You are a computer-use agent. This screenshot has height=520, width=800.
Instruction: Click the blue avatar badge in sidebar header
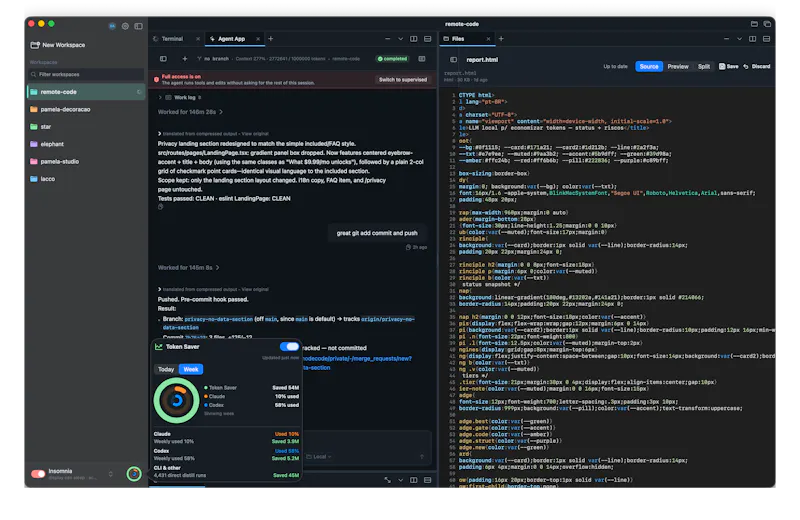[x=112, y=26]
